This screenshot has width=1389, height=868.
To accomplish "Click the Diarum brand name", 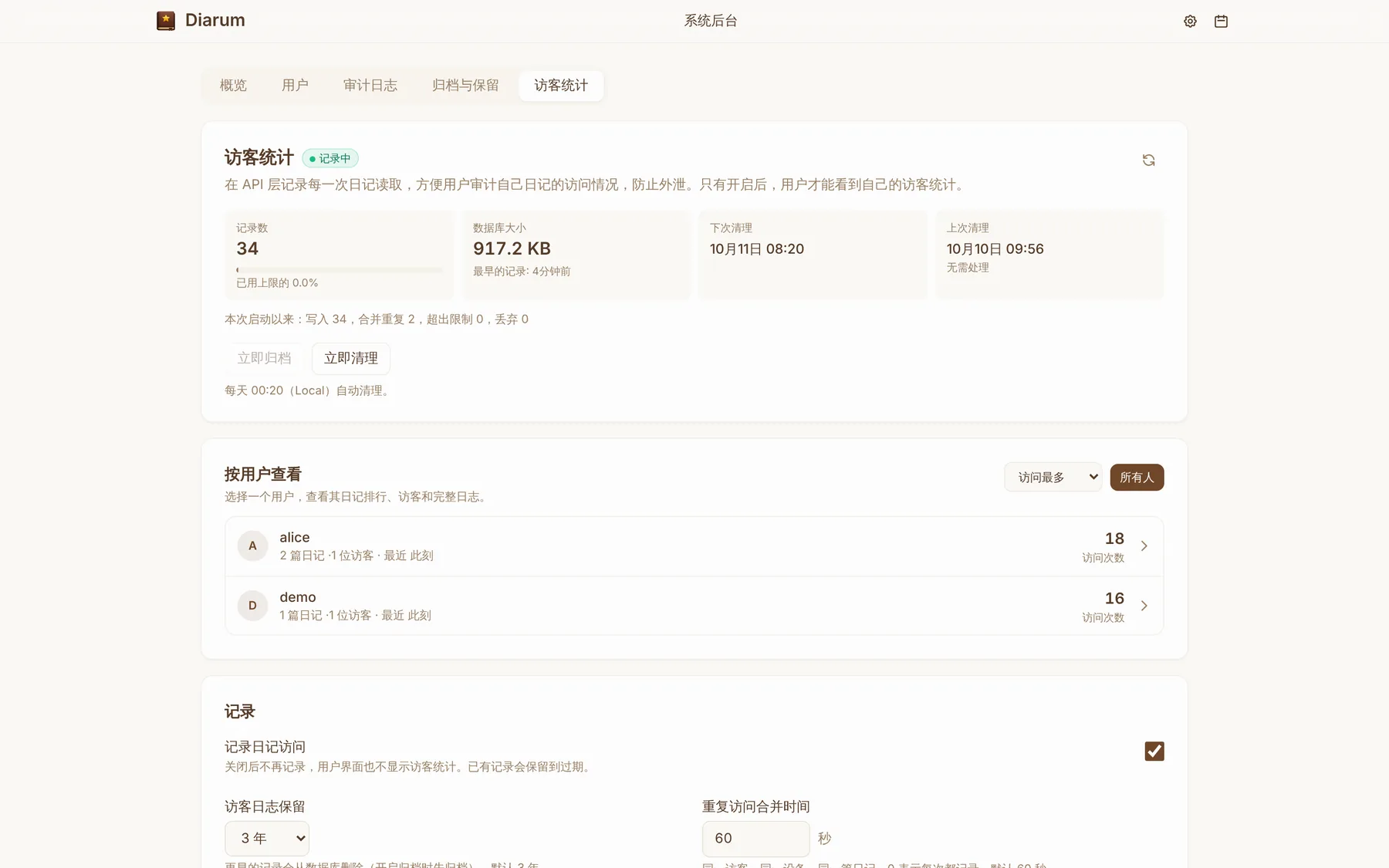I will (x=215, y=21).
